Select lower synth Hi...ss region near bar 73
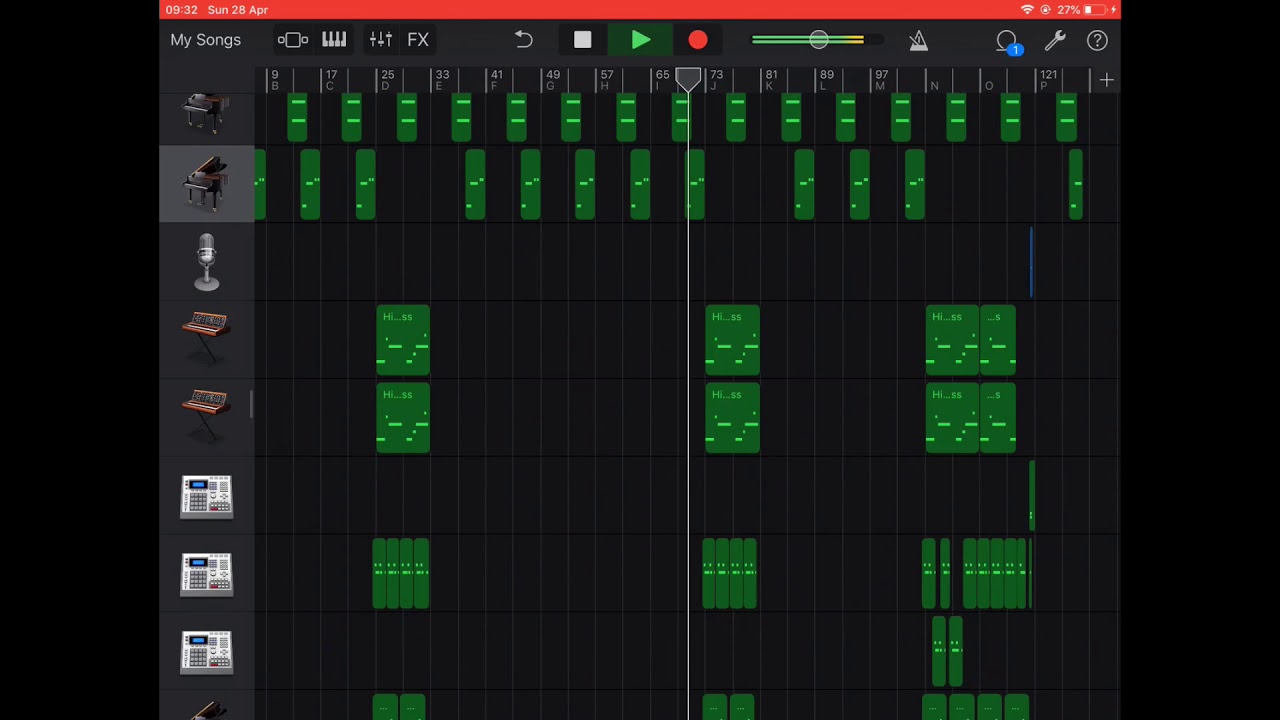1280x720 pixels. point(732,418)
